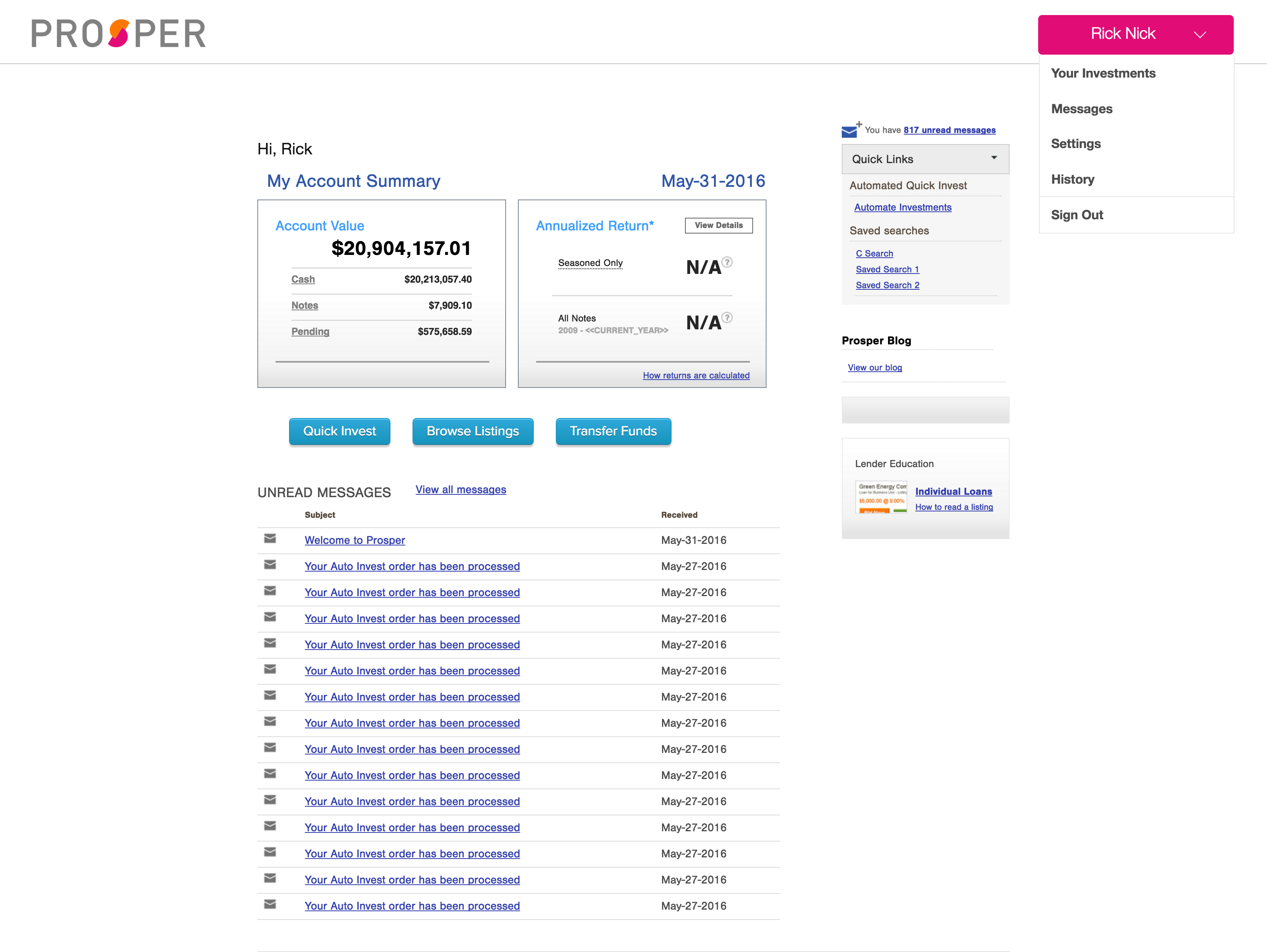
Task: Open the 817 unread messages link
Action: click(x=949, y=130)
